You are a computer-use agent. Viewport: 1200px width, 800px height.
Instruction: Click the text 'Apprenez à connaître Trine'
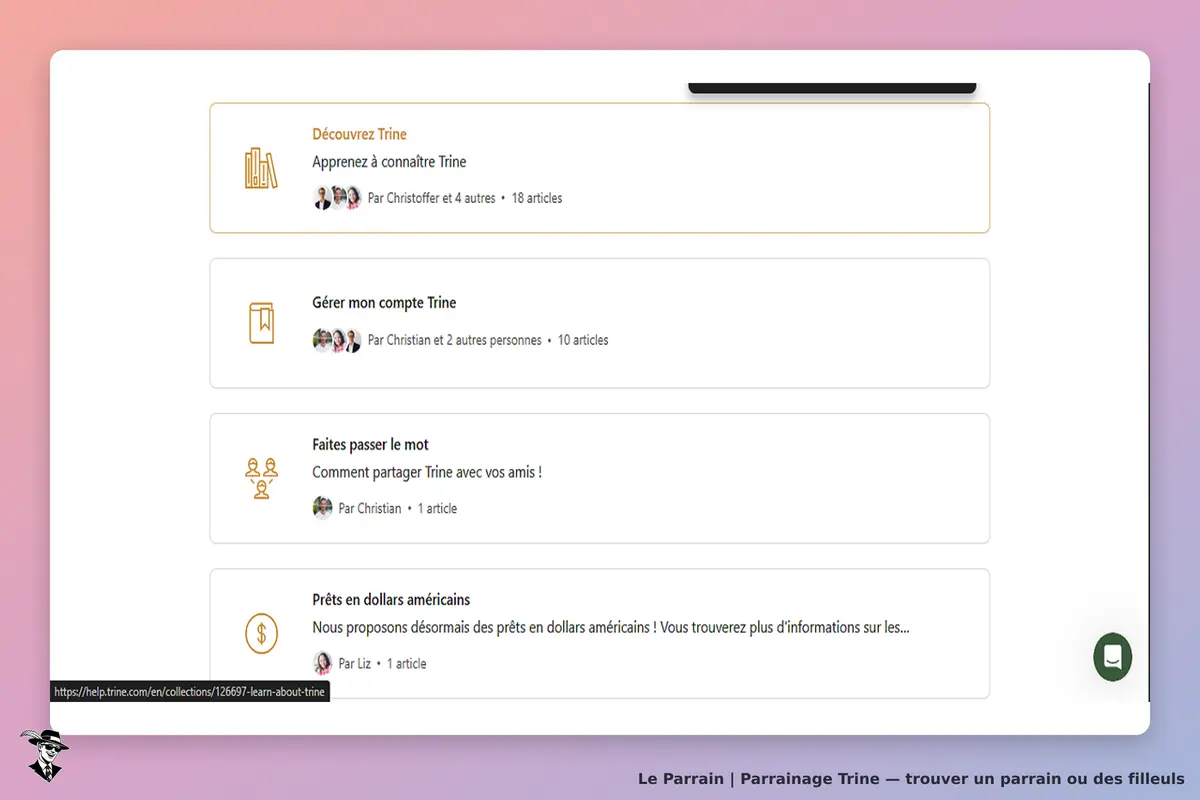[389, 162]
